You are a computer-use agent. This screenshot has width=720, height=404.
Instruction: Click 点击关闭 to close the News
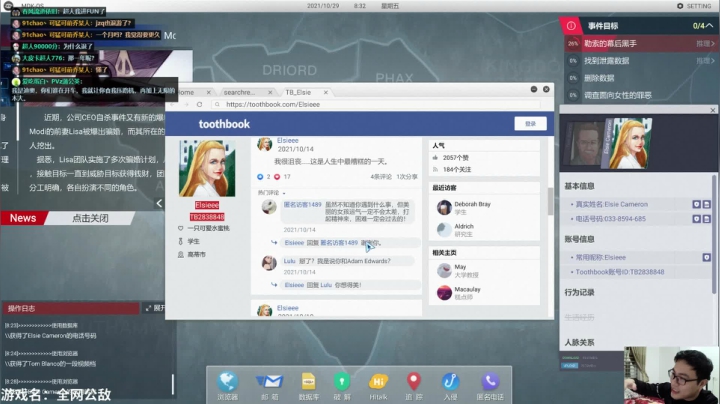(x=90, y=218)
